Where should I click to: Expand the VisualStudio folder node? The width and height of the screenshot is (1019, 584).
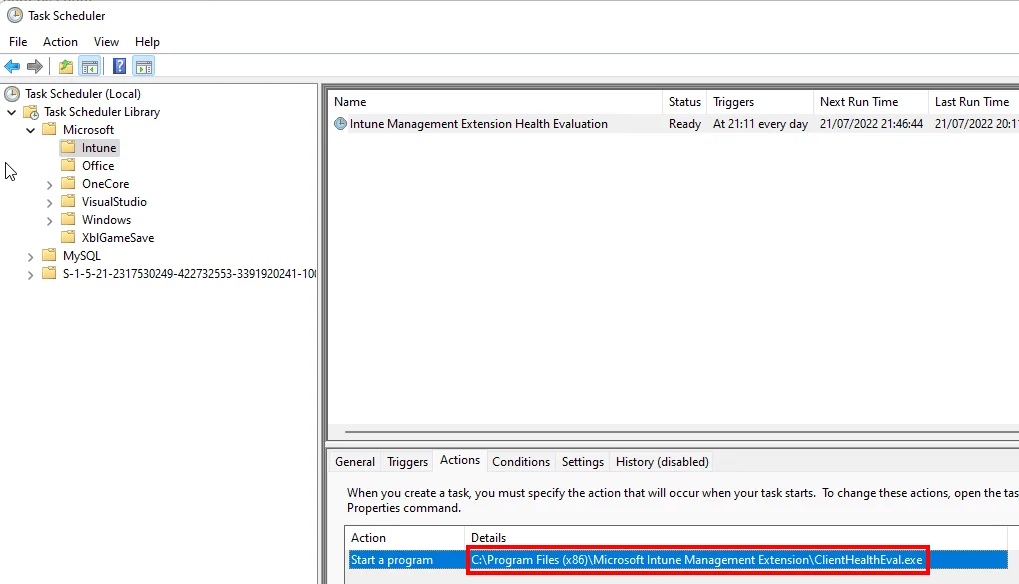coord(49,203)
